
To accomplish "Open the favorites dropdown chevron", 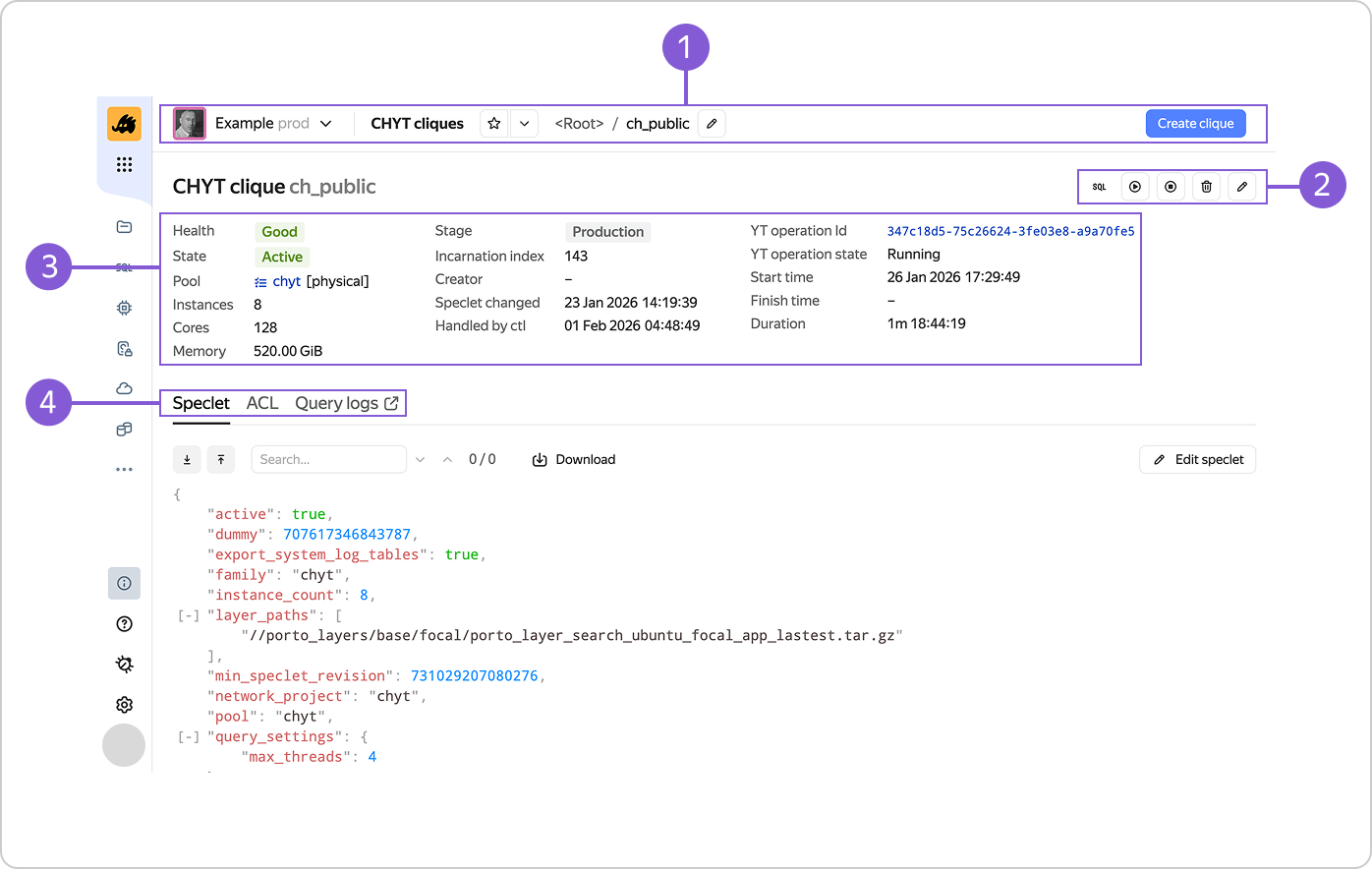I will pos(525,124).
